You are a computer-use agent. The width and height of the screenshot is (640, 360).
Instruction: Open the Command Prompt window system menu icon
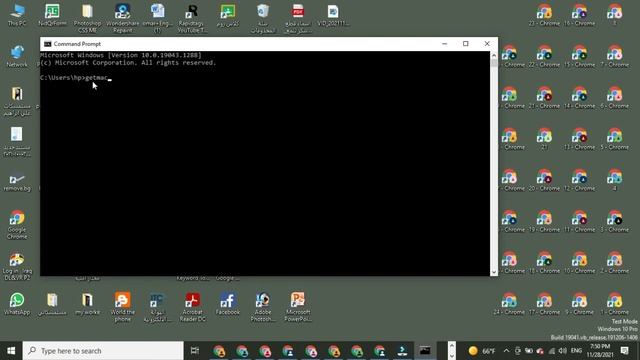[48, 44]
